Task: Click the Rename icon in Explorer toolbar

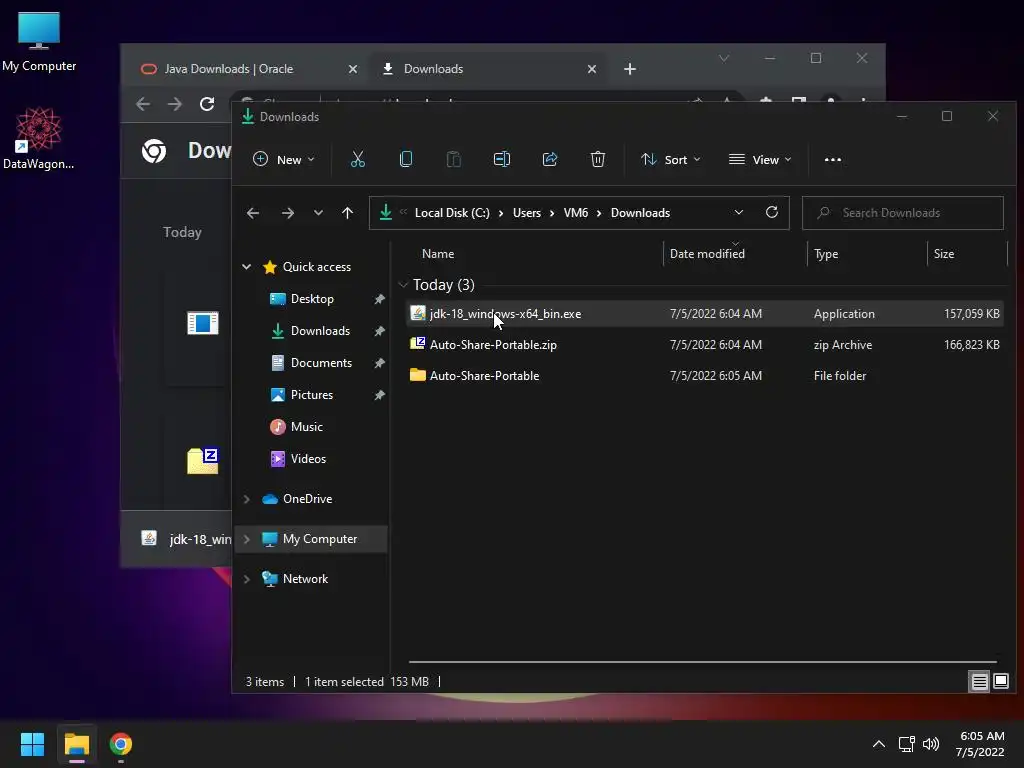Action: 502,159
